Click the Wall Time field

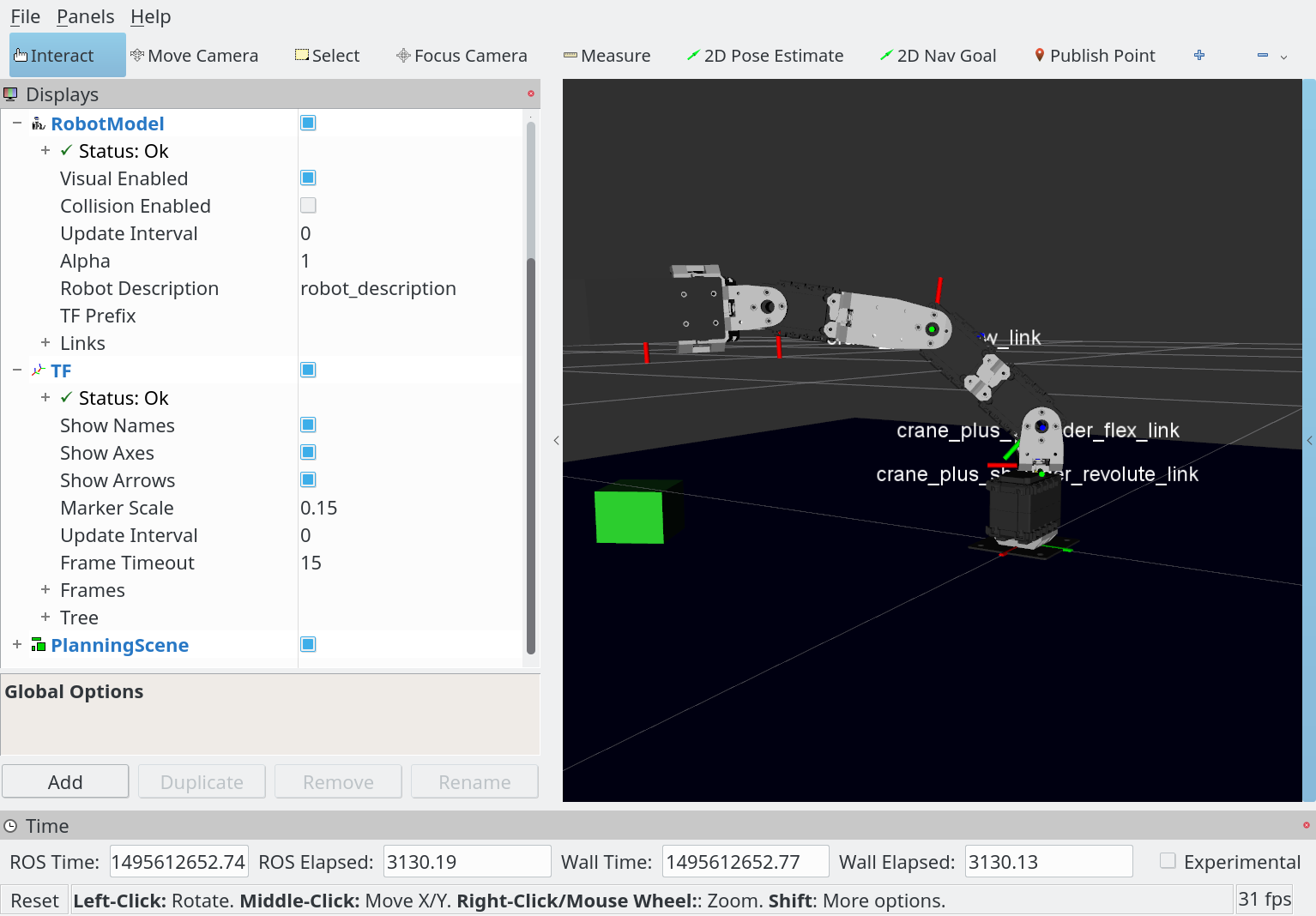point(746,861)
